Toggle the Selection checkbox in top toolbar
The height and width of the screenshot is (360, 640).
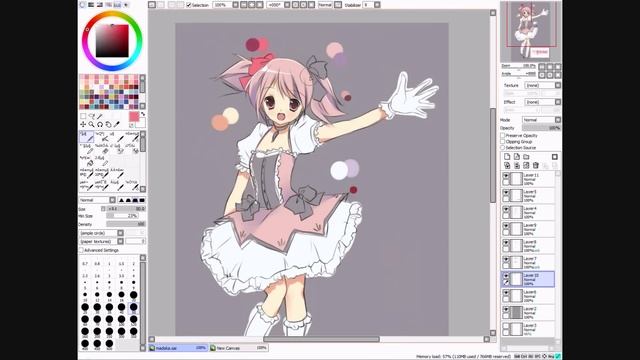pyautogui.click(x=189, y=5)
